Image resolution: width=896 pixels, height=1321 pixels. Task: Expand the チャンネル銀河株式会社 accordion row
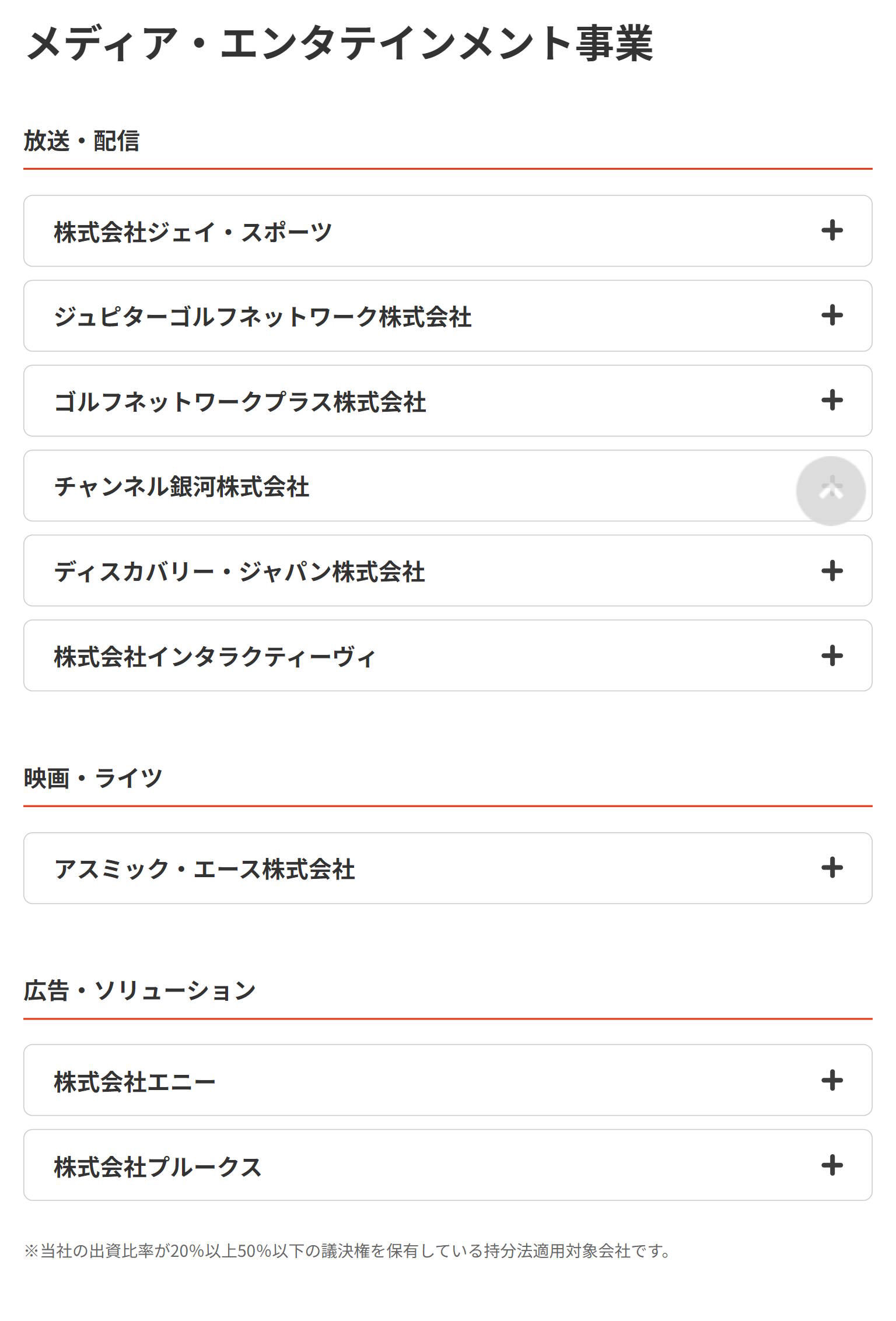pyautogui.click(x=447, y=485)
